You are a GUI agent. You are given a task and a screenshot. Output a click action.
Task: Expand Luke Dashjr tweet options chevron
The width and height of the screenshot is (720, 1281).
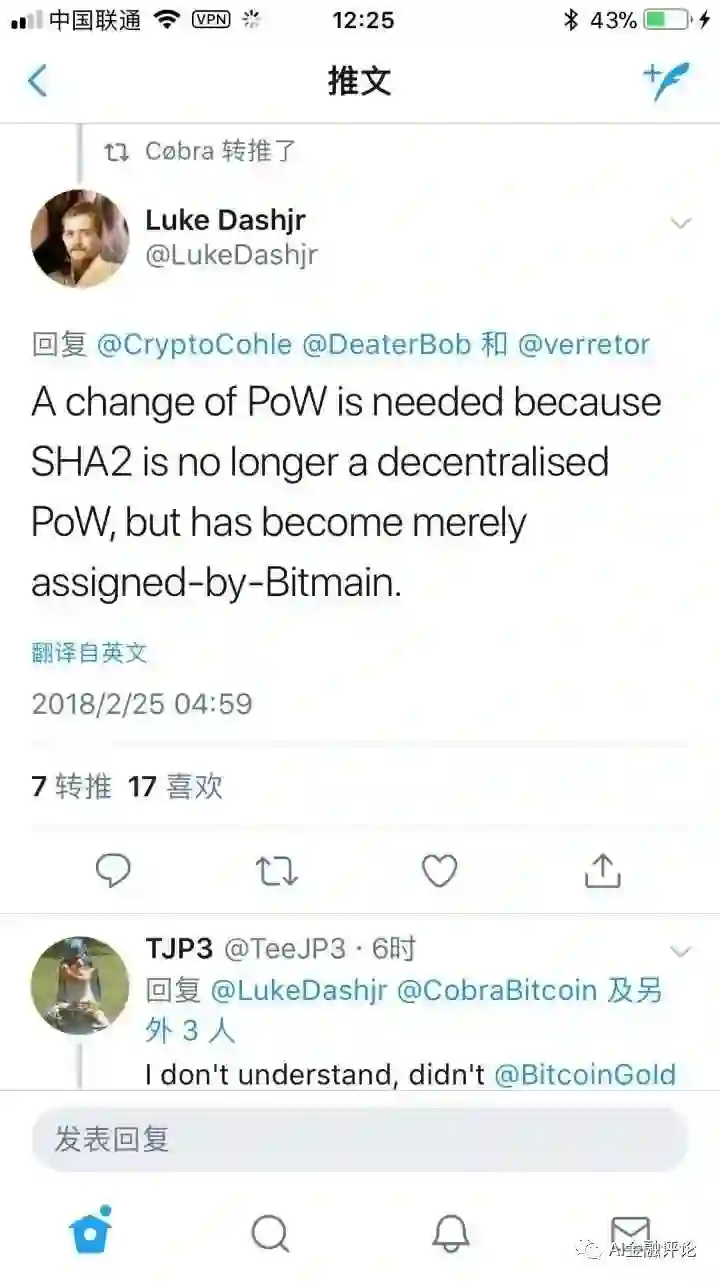(x=681, y=223)
